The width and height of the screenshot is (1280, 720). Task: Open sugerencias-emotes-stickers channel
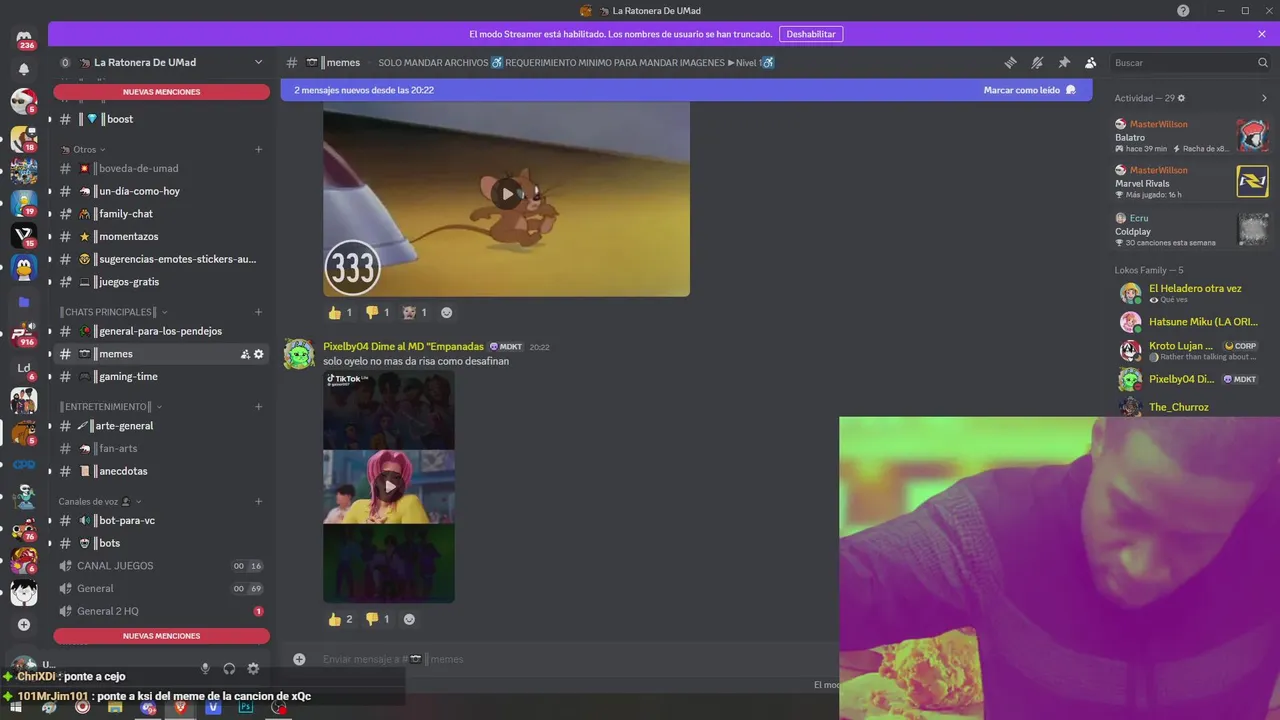pos(161,259)
